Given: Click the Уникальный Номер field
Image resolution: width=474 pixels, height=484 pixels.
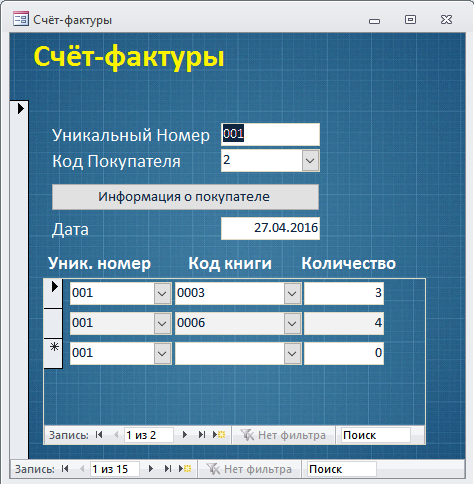Looking at the screenshot, I should click(270, 134).
